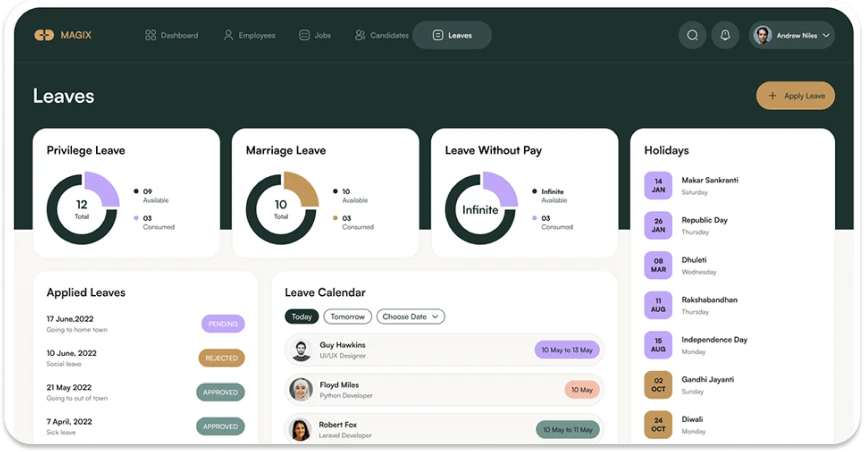
Task: Click the REJECTED status badge
Action: click(x=221, y=358)
